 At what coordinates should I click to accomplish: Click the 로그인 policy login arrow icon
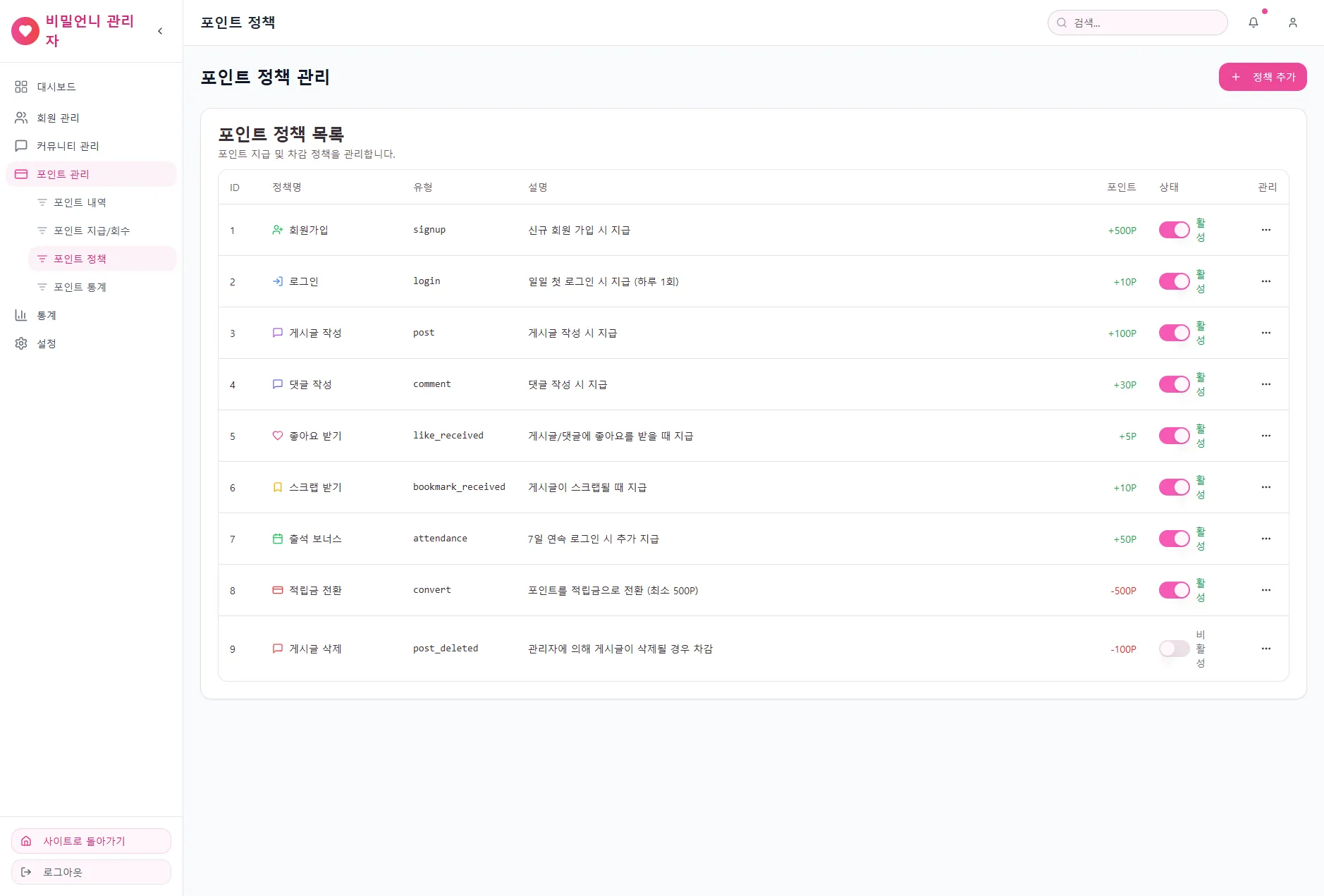[278, 281]
